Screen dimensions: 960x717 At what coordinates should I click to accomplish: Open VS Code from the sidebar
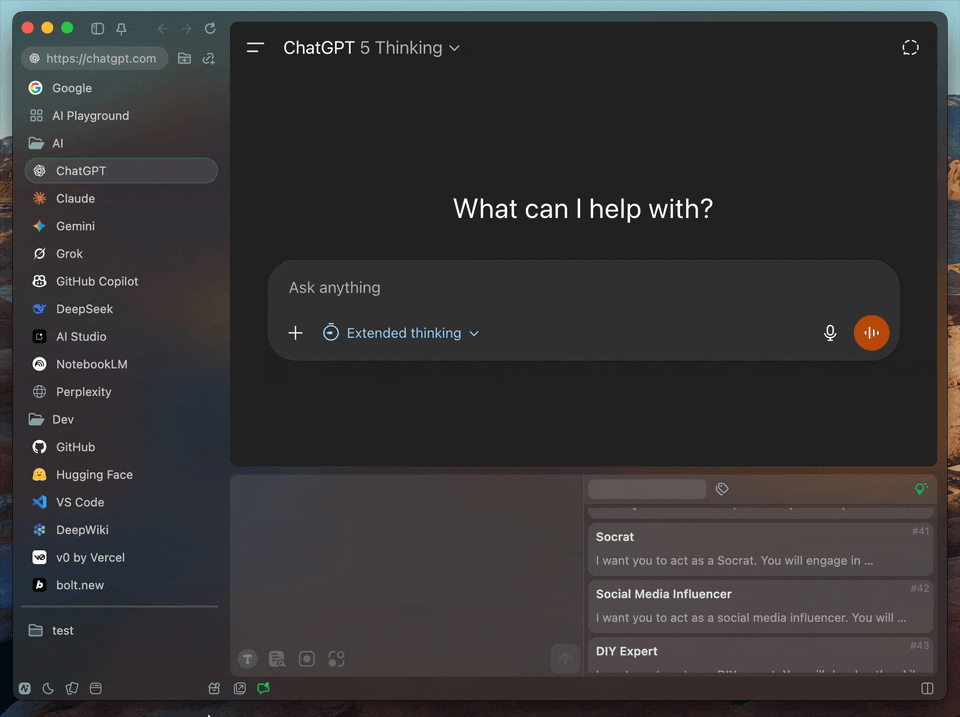(121, 502)
